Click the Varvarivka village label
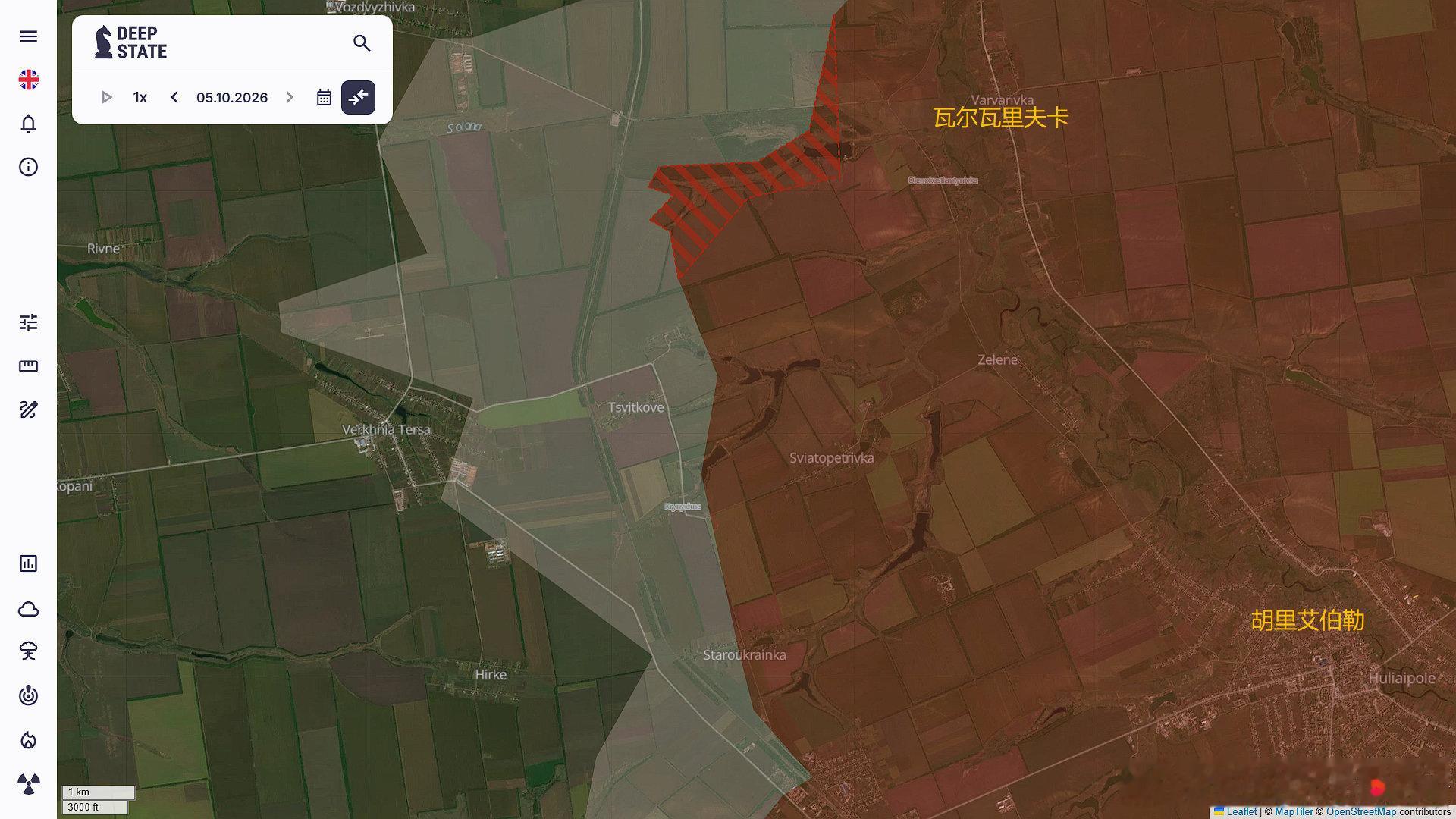 point(1002,100)
